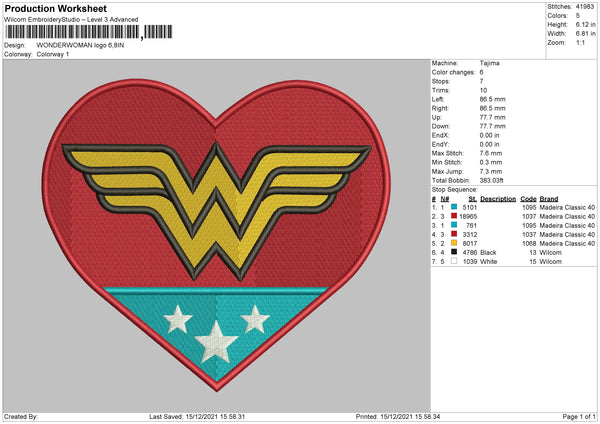
Task: Click the Max Jump value 7.3 mm
Action: (491, 171)
